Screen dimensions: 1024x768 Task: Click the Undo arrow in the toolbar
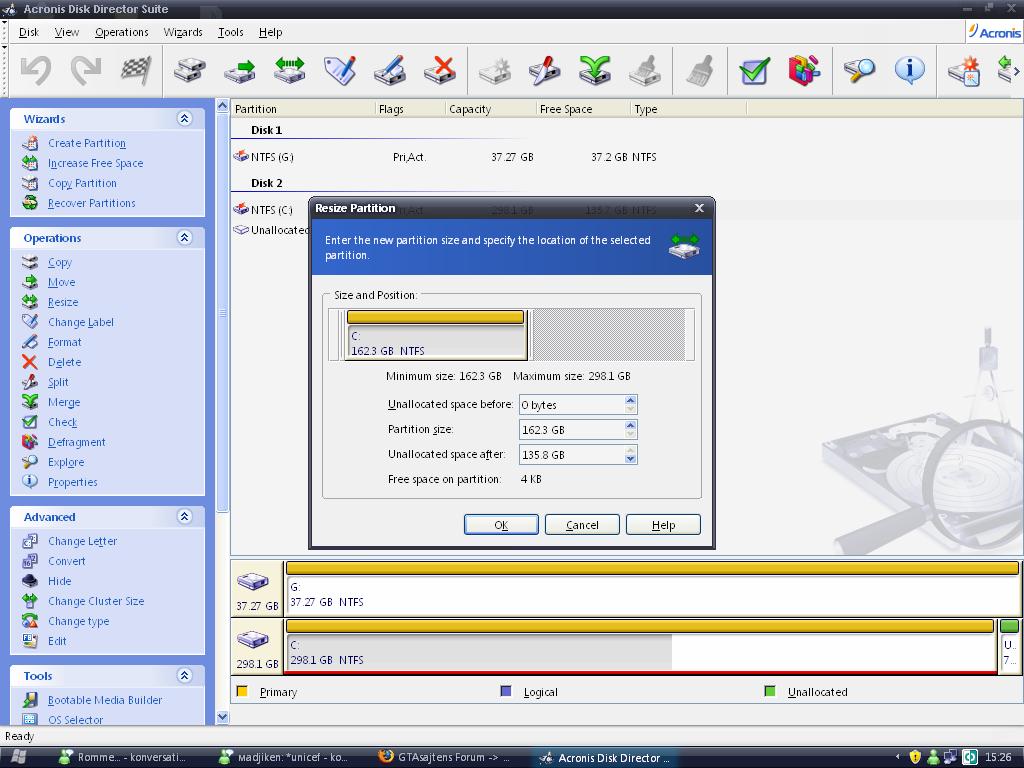tap(36, 70)
